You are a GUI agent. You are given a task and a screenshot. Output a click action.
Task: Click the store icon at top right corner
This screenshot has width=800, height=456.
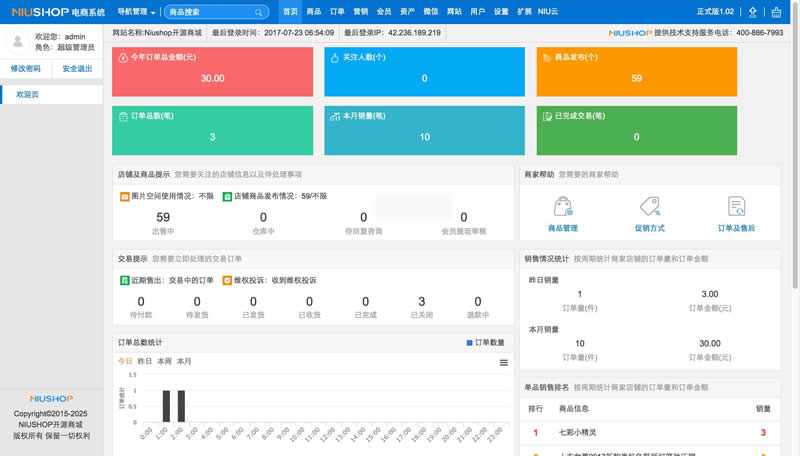778,13
